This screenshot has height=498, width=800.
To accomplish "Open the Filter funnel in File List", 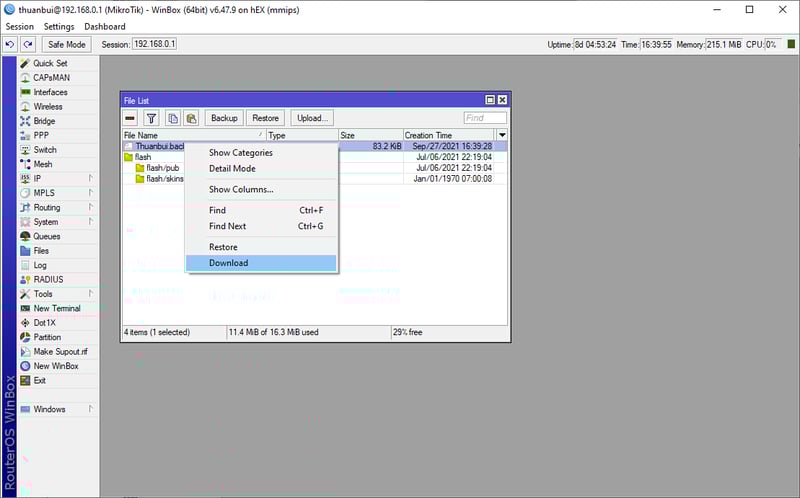I will click(152, 118).
